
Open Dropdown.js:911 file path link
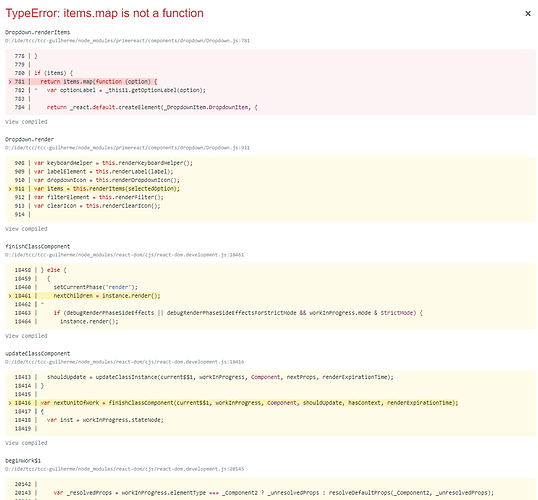click(127, 148)
